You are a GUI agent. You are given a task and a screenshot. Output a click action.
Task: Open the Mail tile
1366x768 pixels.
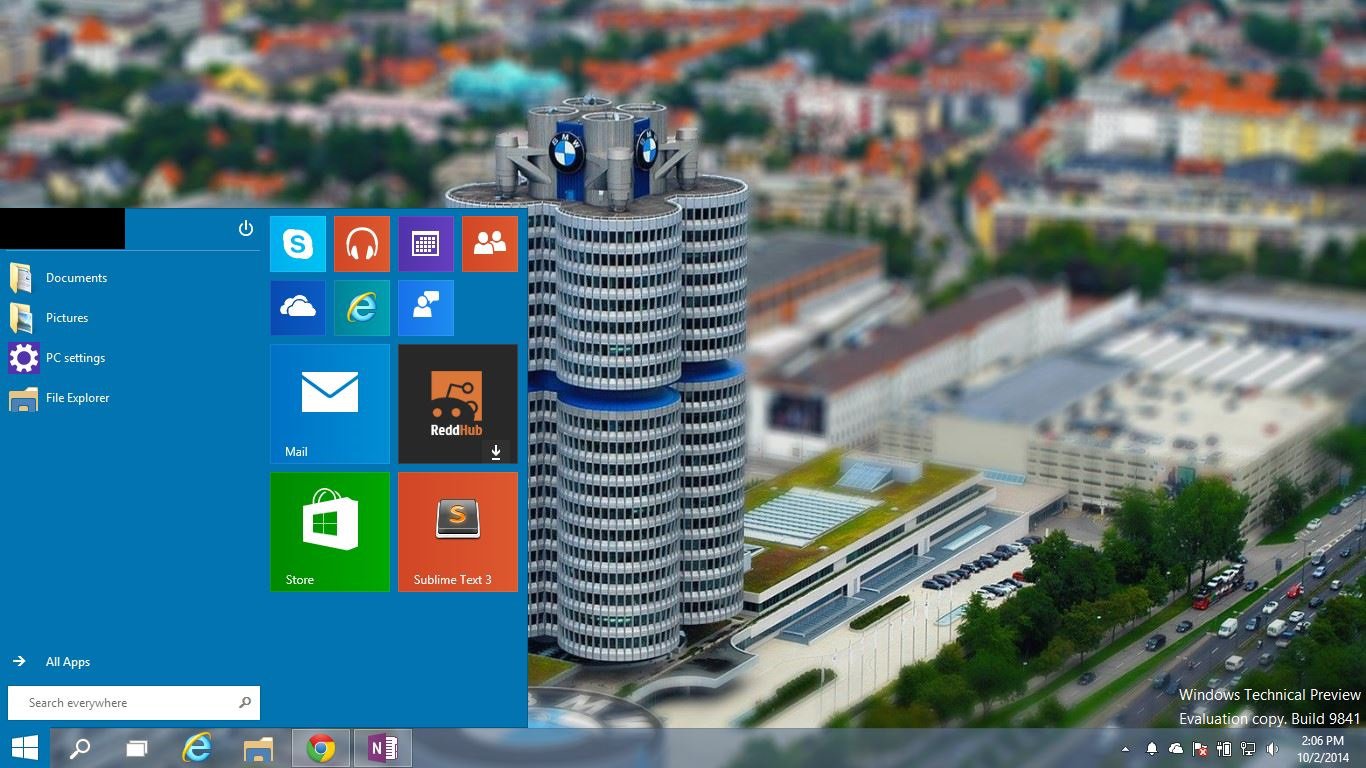click(x=329, y=403)
